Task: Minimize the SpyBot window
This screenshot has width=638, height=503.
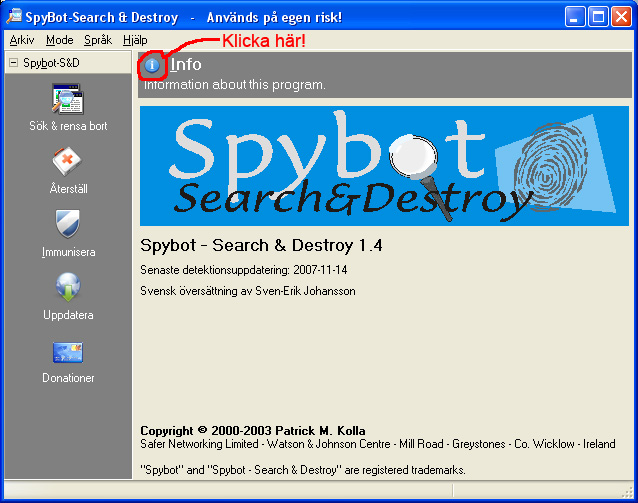Action: pos(575,17)
